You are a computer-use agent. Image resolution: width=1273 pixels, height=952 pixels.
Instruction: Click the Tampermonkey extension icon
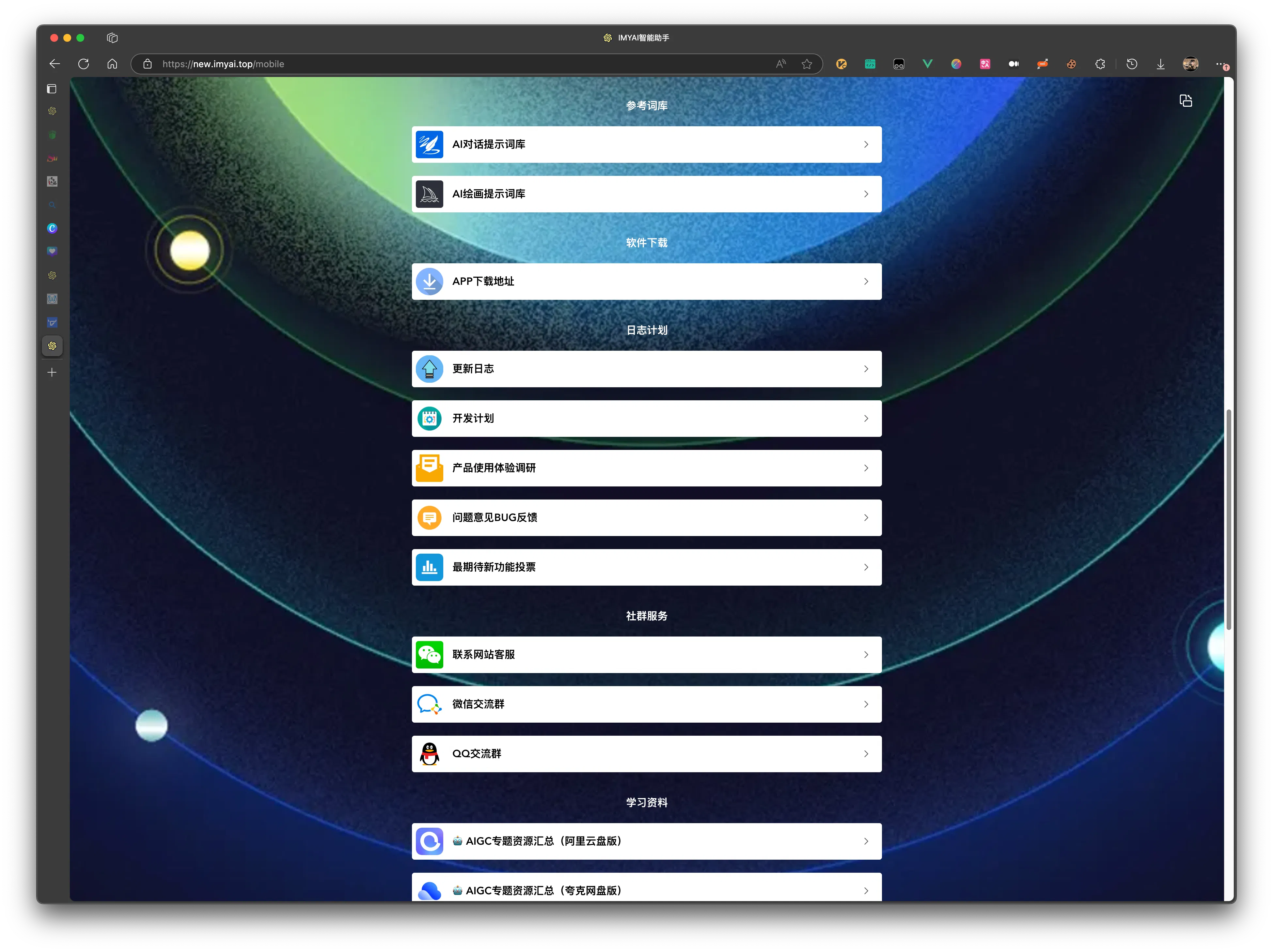898,64
